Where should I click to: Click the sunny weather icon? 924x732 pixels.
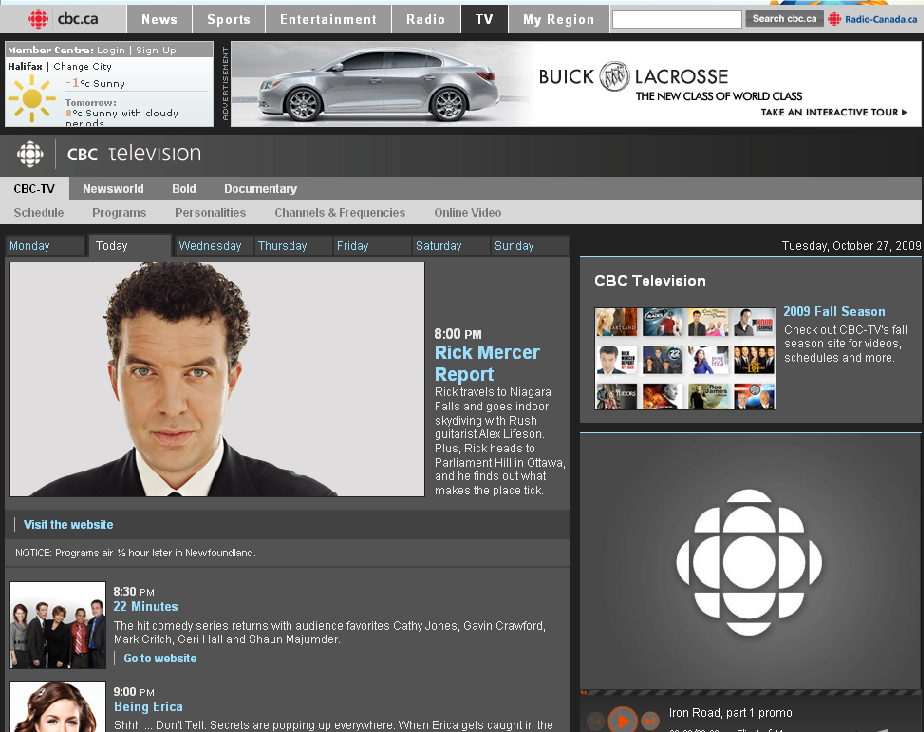pos(32,98)
